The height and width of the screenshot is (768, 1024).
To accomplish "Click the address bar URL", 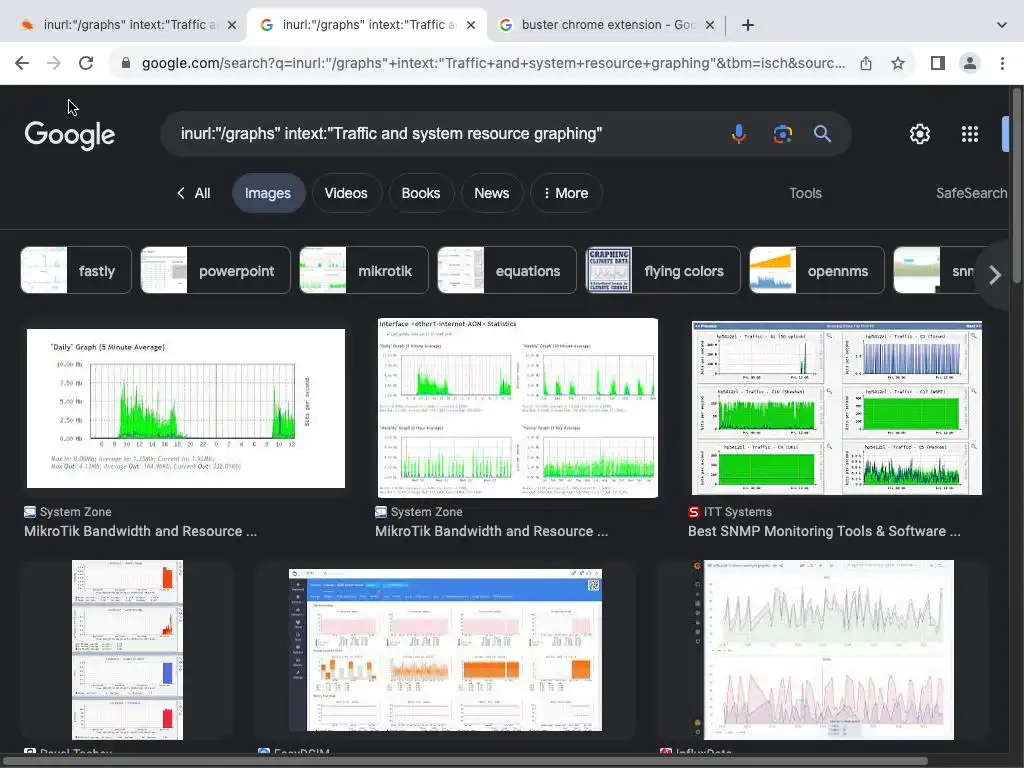I will click(x=493, y=63).
